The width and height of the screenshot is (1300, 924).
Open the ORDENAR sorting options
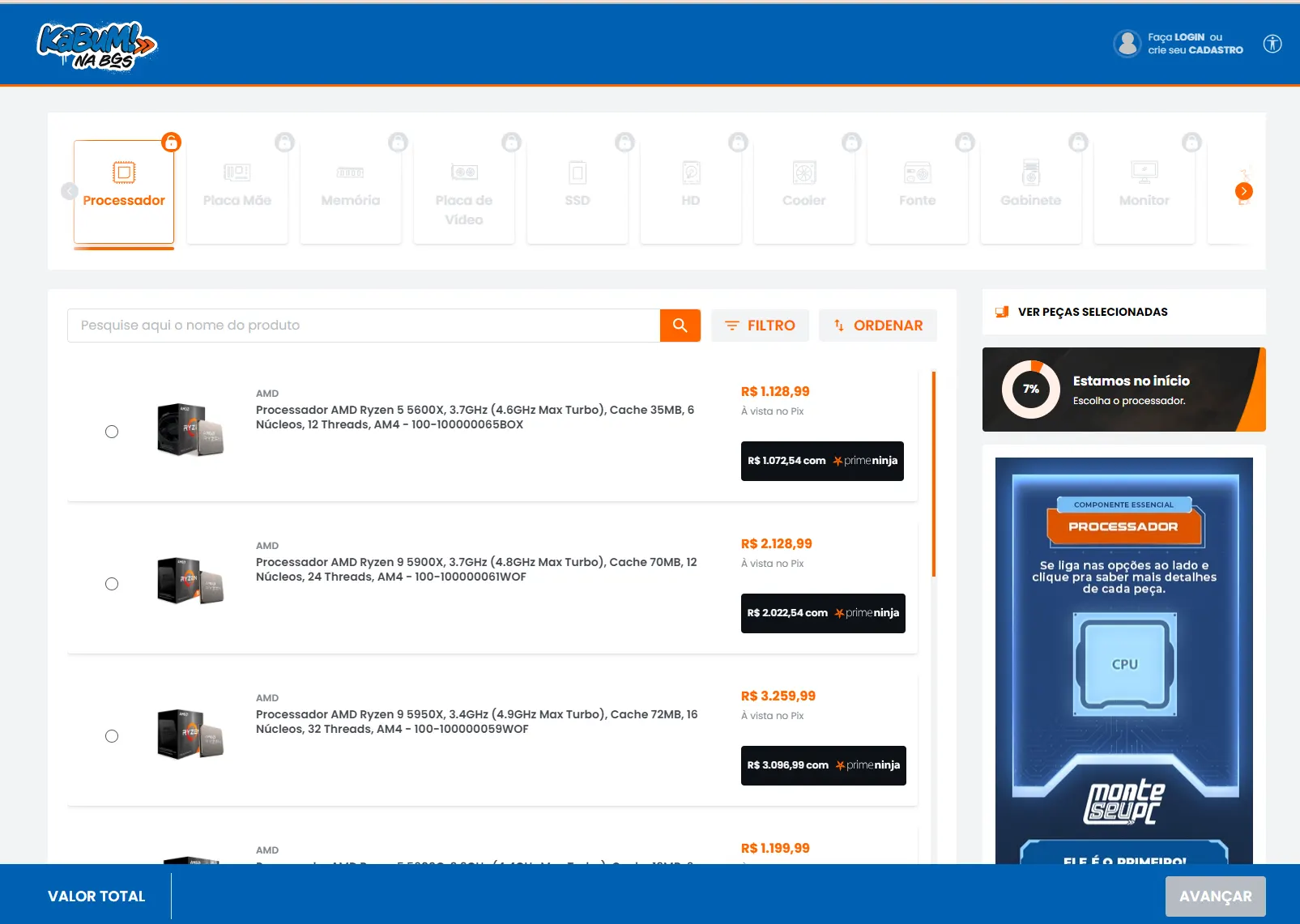878,325
